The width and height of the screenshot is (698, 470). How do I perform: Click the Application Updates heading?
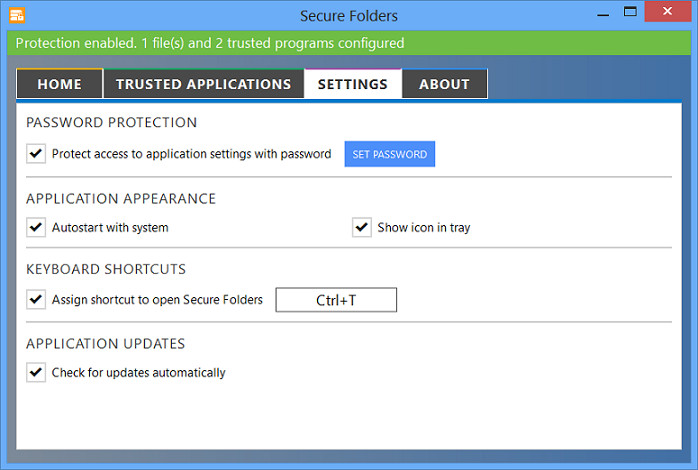click(106, 344)
